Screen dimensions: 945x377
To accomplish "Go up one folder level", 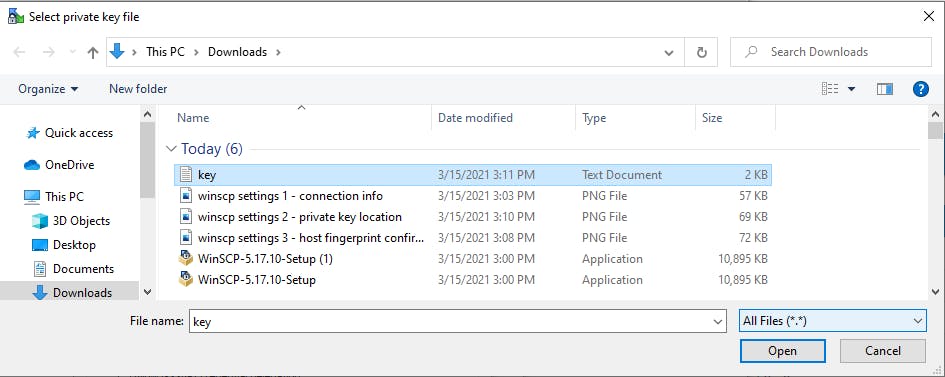I will point(92,52).
